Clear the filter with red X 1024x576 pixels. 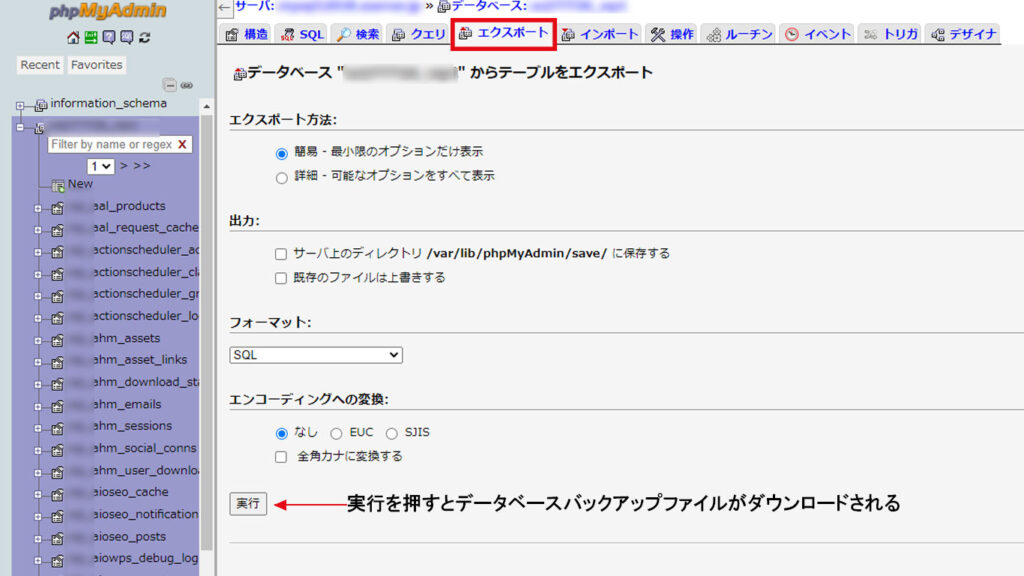[x=182, y=144]
